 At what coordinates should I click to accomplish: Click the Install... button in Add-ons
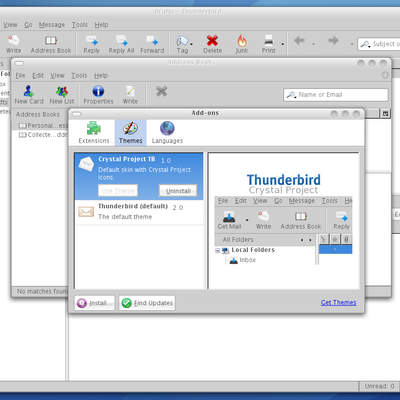coord(95,303)
